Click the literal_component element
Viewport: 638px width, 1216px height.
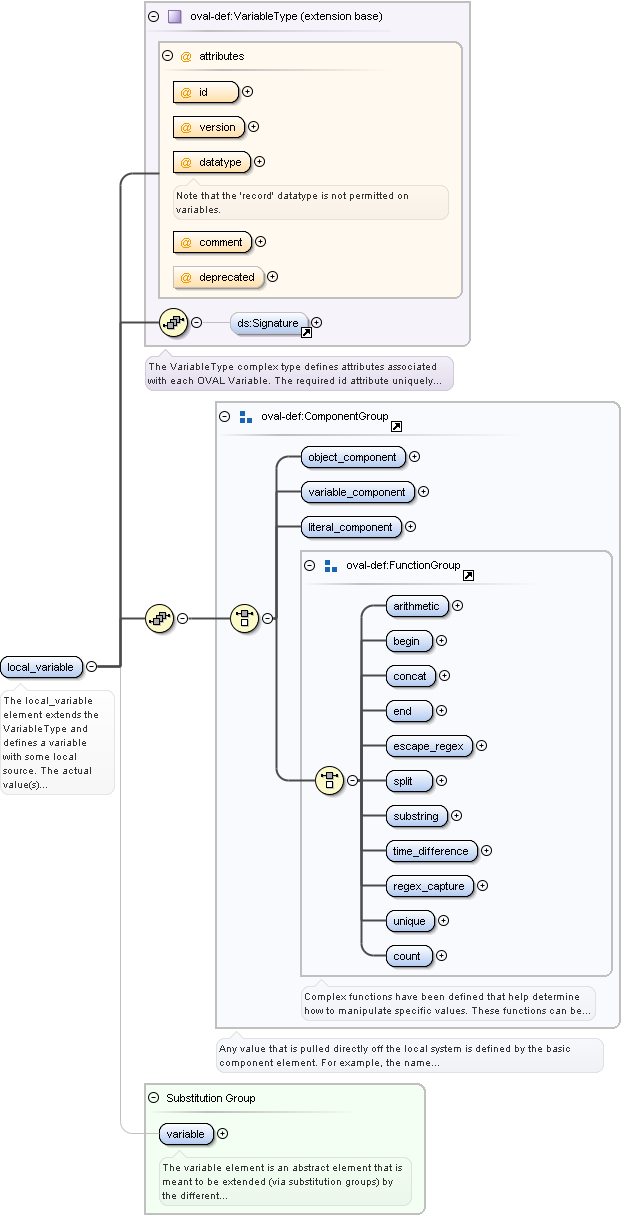coord(351,527)
